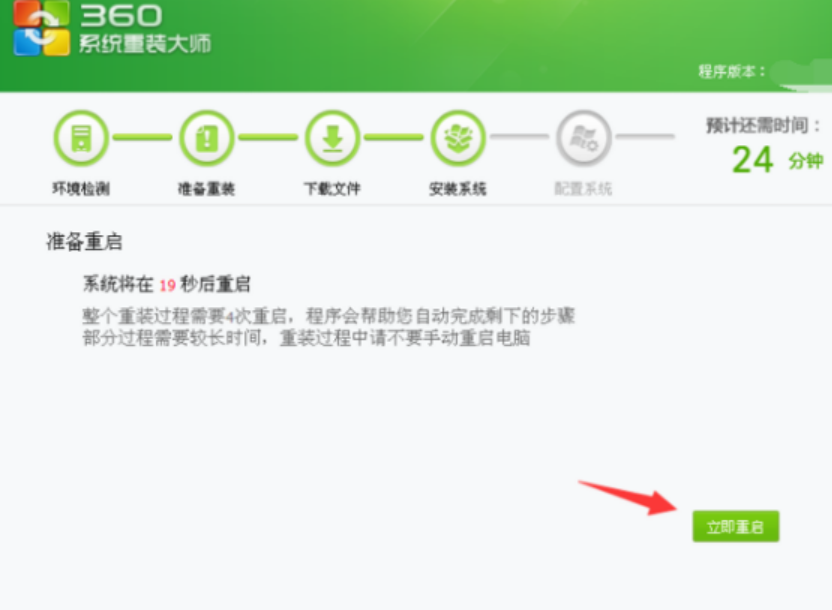832x610 pixels.
Task: Click the 系统重装大师 title text
Action: 145,43
